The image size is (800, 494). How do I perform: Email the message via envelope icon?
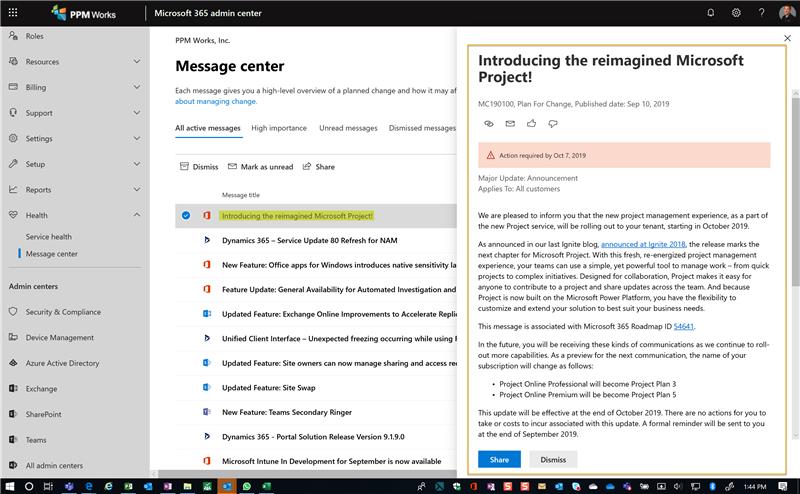(510, 124)
